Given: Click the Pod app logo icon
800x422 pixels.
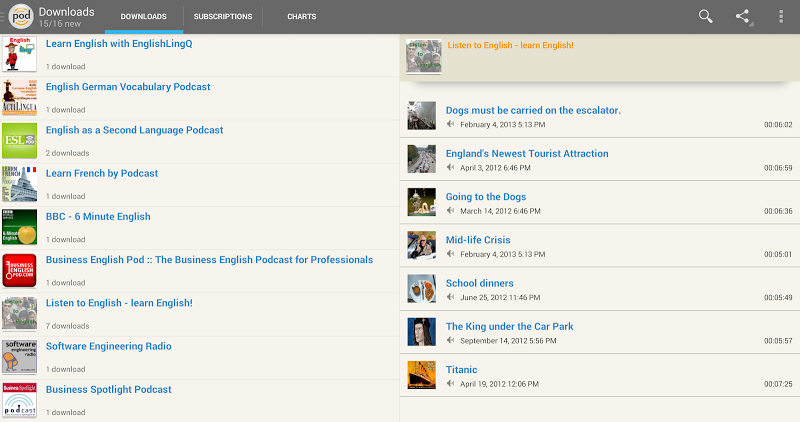Looking at the screenshot, I should [19, 16].
